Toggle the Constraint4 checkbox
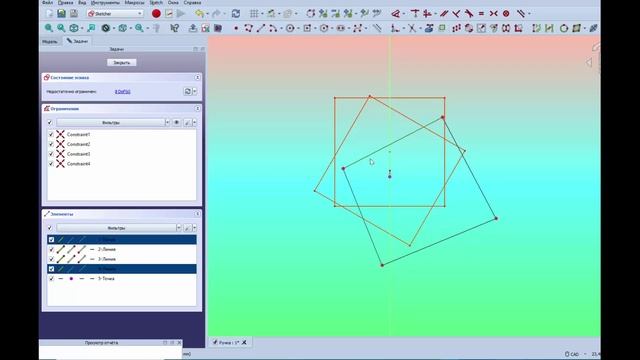Viewport: 640px width, 360px height. point(51,164)
